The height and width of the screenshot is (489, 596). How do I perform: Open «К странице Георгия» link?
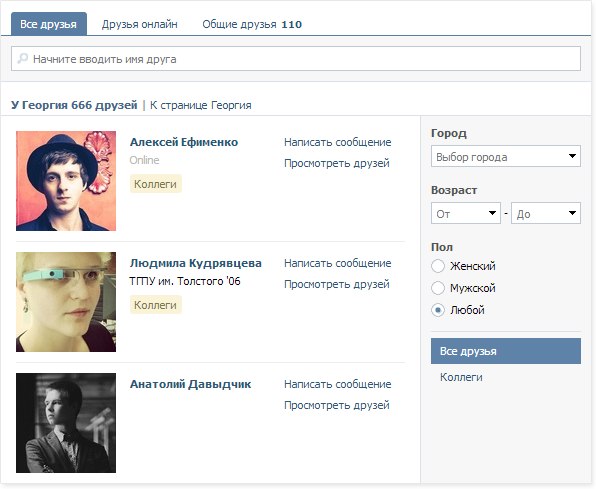click(201, 105)
